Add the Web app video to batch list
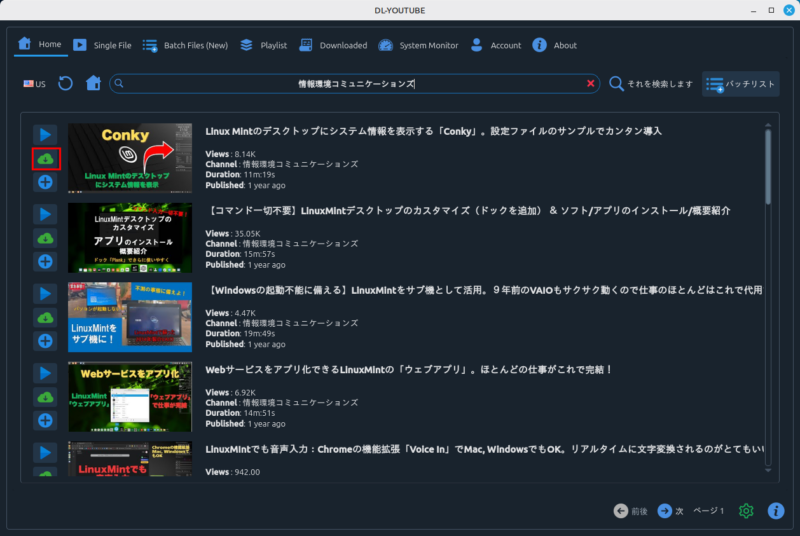Image resolution: width=800 pixels, height=536 pixels. click(x=46, y=421)
